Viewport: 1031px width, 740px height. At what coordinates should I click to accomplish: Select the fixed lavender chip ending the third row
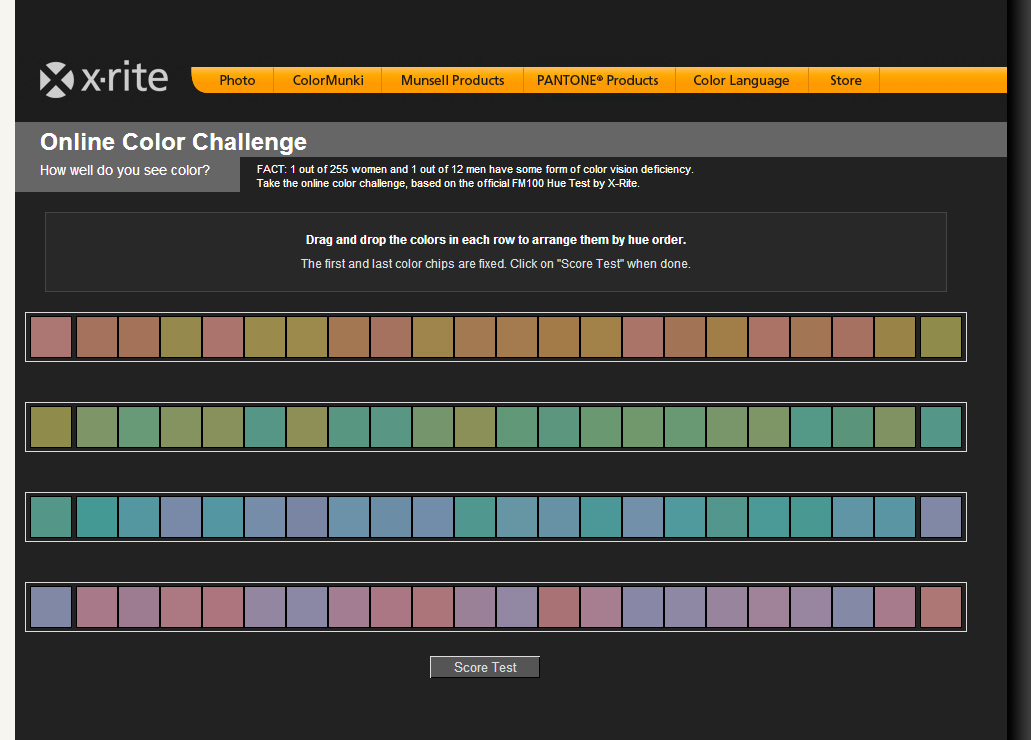(941, 517)
